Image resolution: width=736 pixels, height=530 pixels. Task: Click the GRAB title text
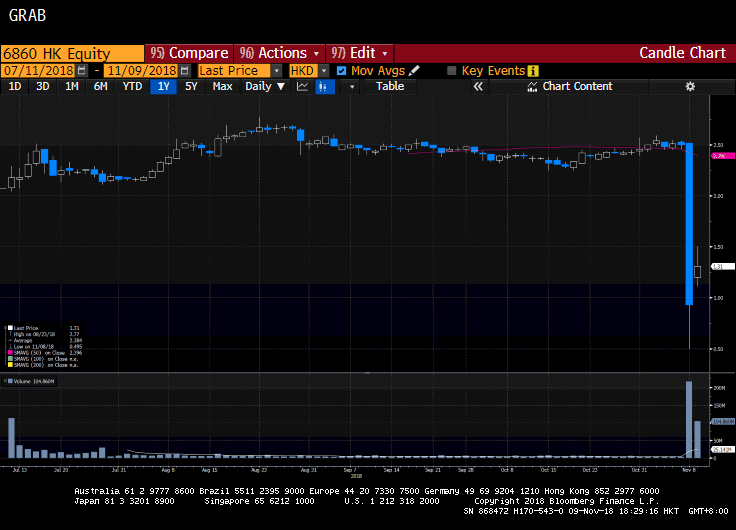click(27, 15)
